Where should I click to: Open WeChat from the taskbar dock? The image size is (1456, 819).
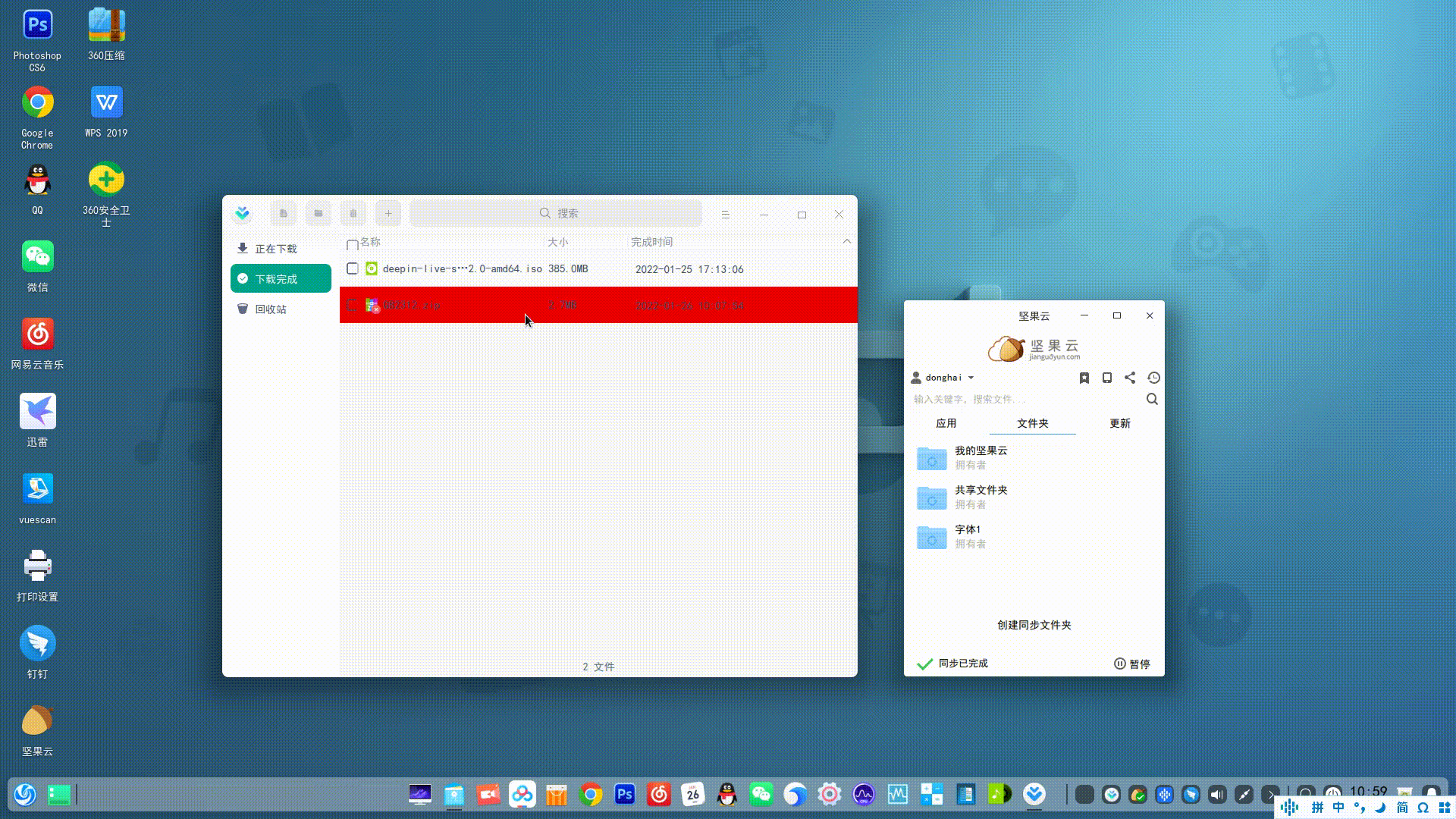(761, 795)
